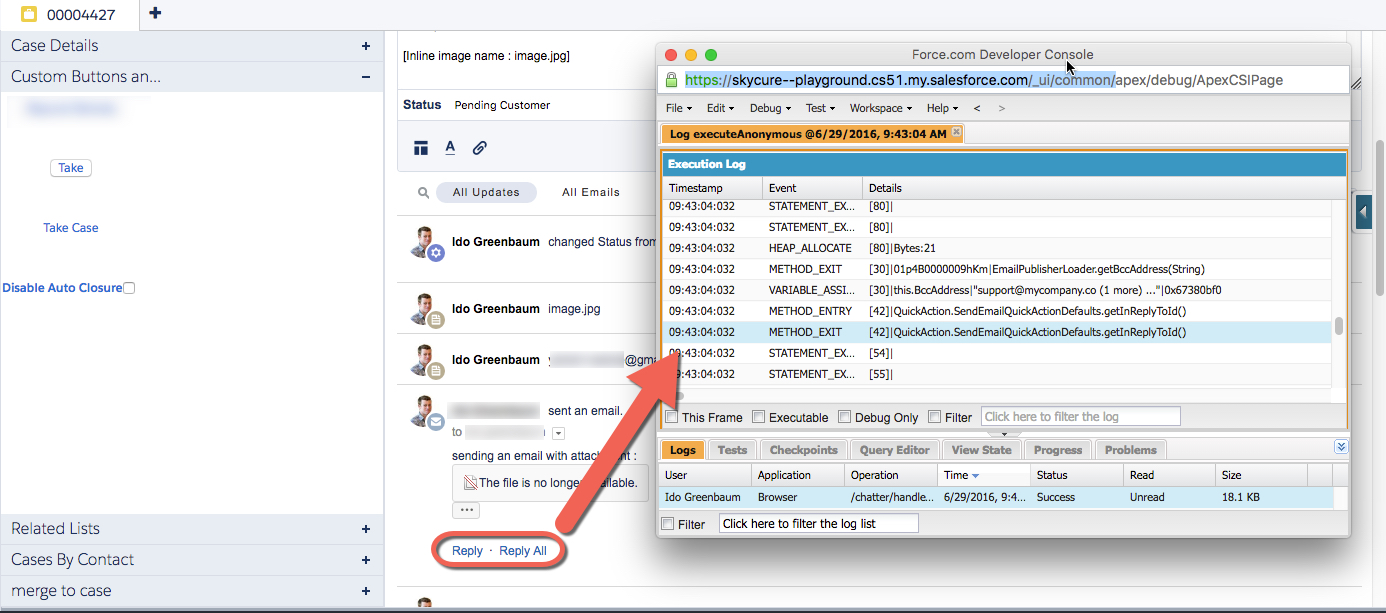Switch to Logs tab
1386x613 pixels.
(x=682, y=450)
